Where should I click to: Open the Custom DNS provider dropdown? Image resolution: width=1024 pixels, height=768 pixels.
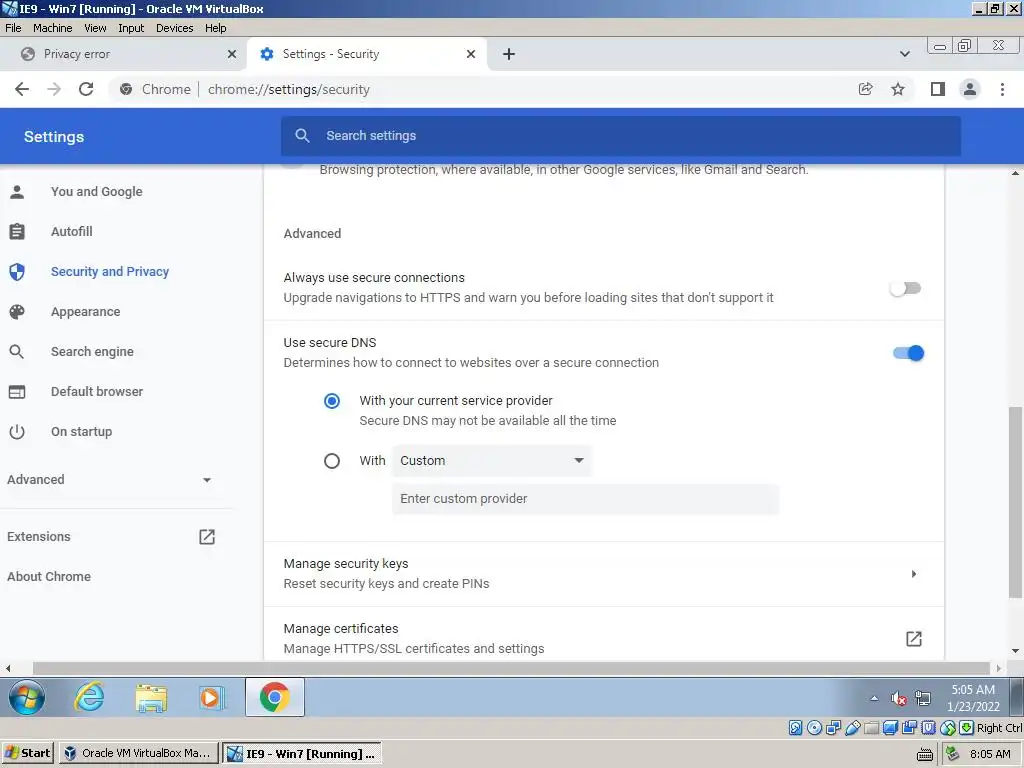pyautogui.click(x=492, y=460)
